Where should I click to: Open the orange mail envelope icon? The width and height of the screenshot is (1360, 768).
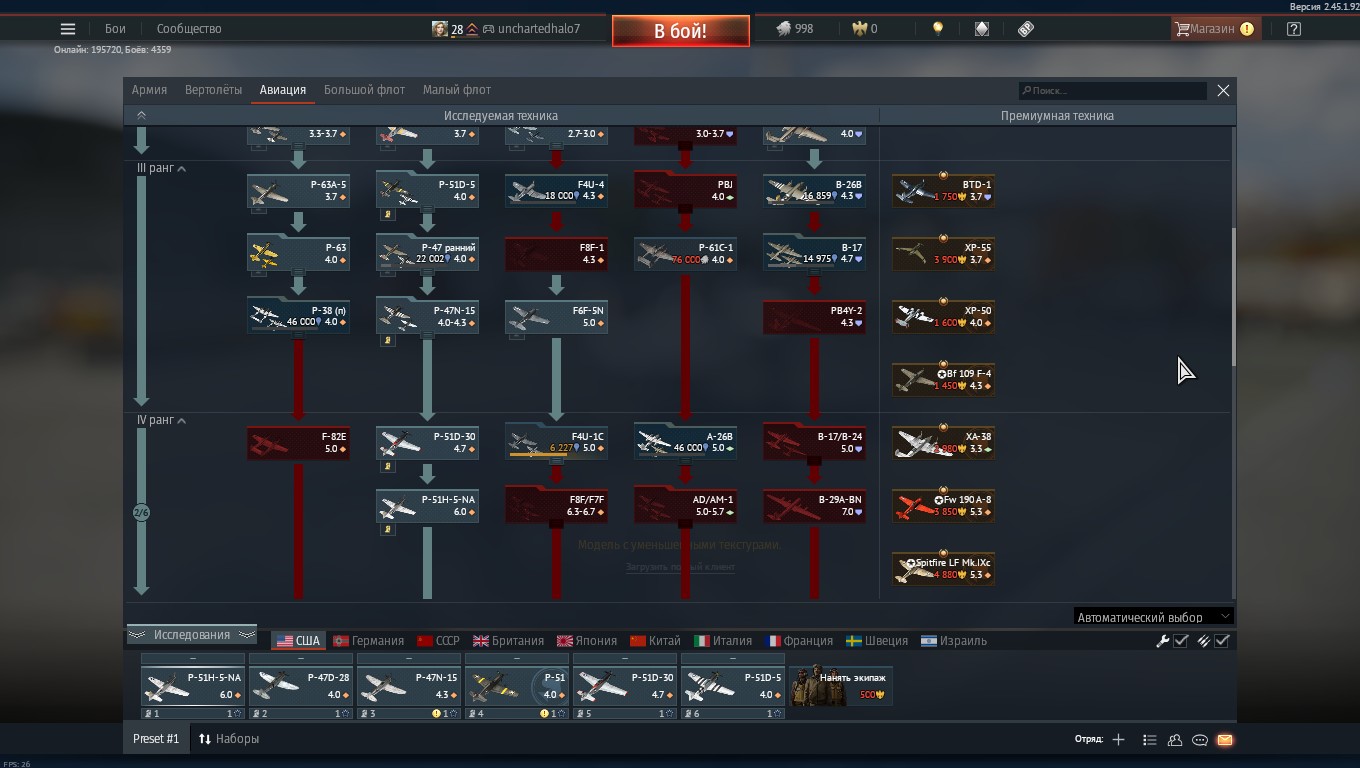tap(1225, 740)
